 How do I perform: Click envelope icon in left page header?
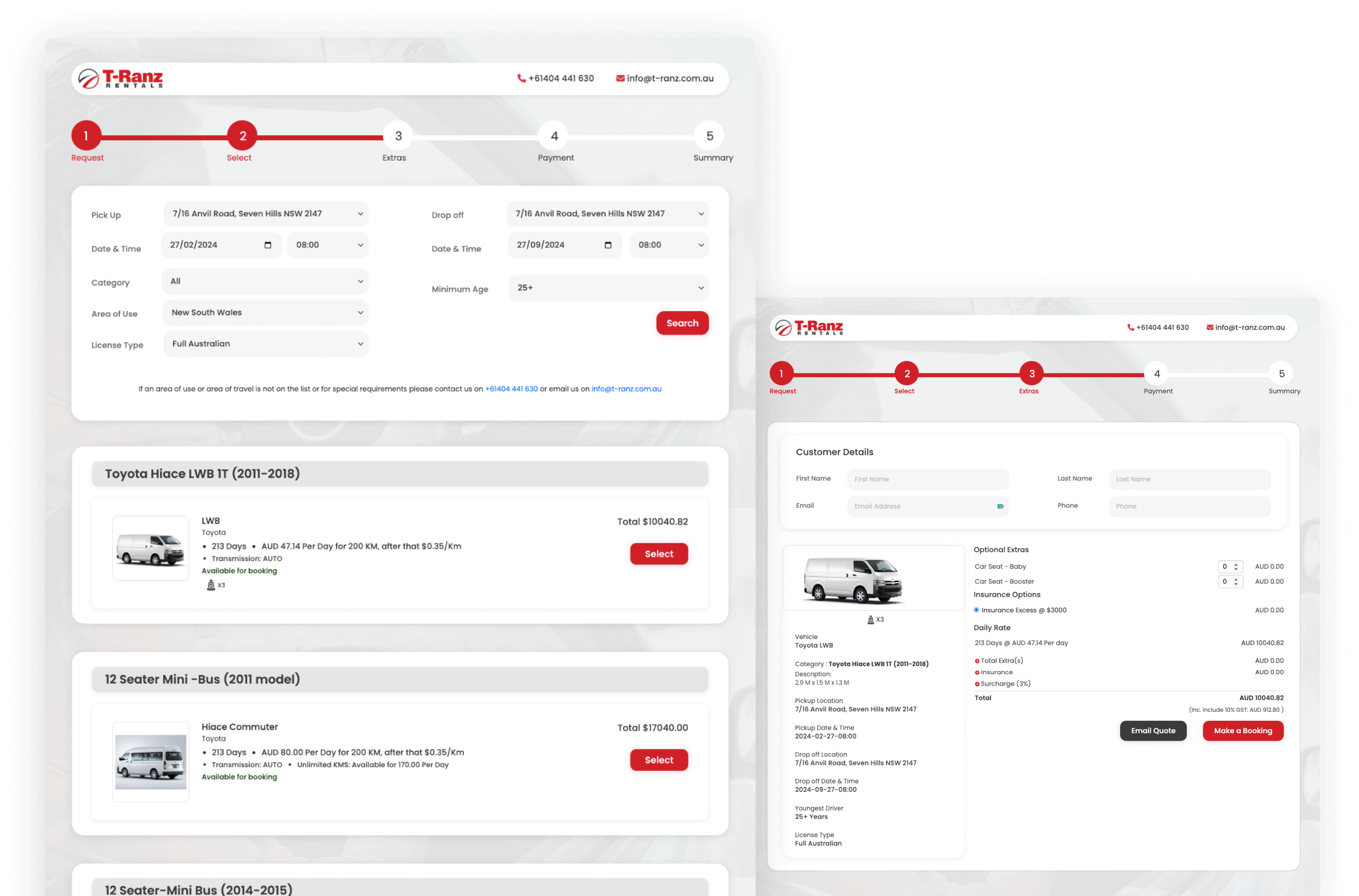coord(620,78)
